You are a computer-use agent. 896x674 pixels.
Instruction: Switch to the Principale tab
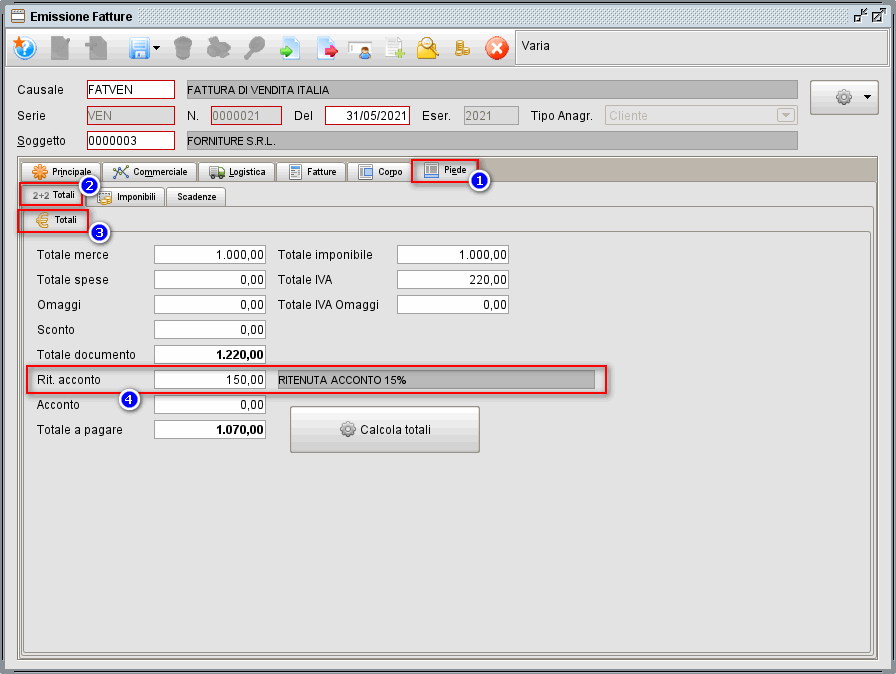point(62,172)
